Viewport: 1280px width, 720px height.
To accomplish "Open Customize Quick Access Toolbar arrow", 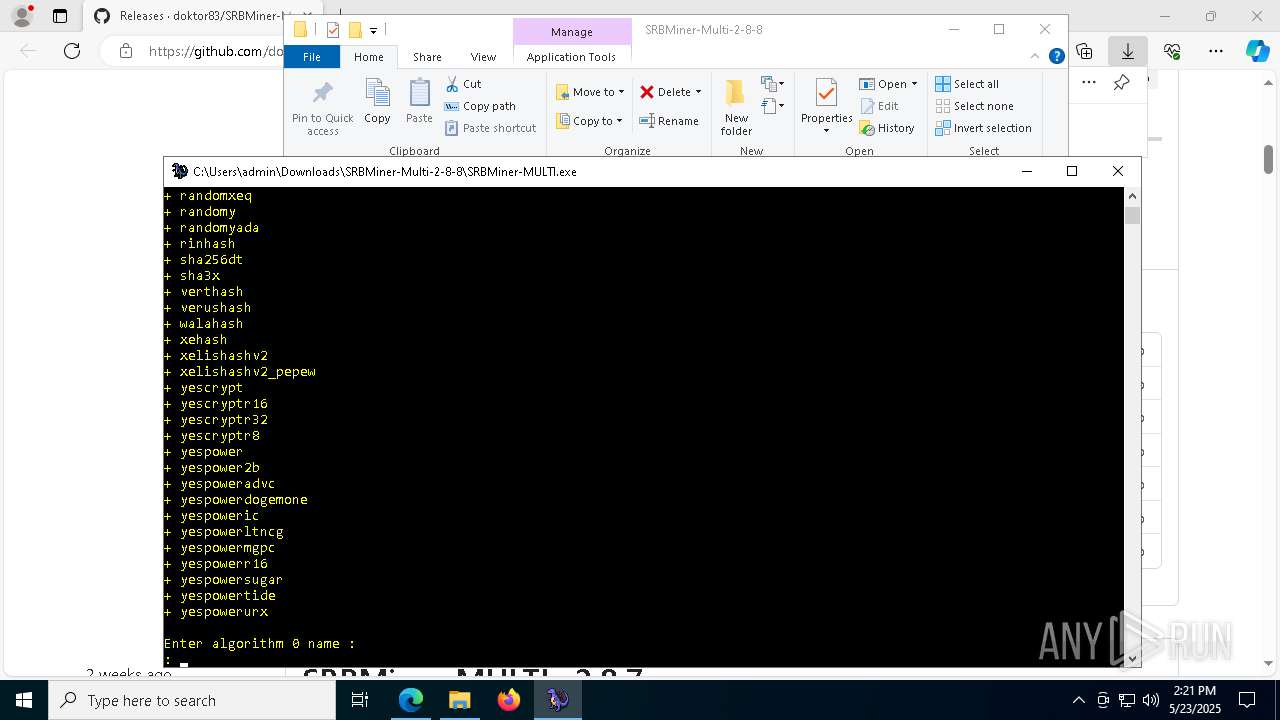I will (374, 31).
